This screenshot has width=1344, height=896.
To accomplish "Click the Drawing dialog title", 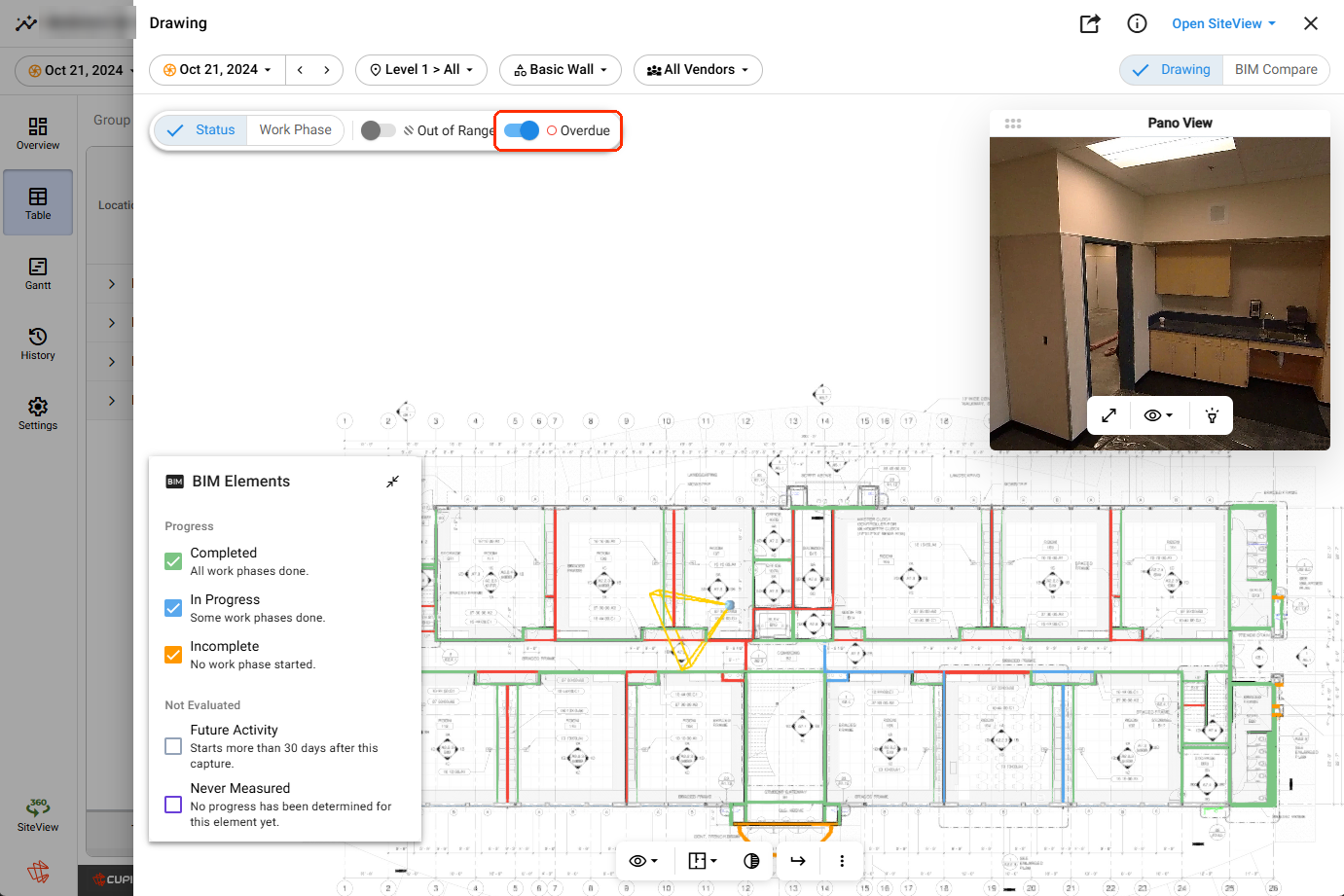I will point(178,23).
